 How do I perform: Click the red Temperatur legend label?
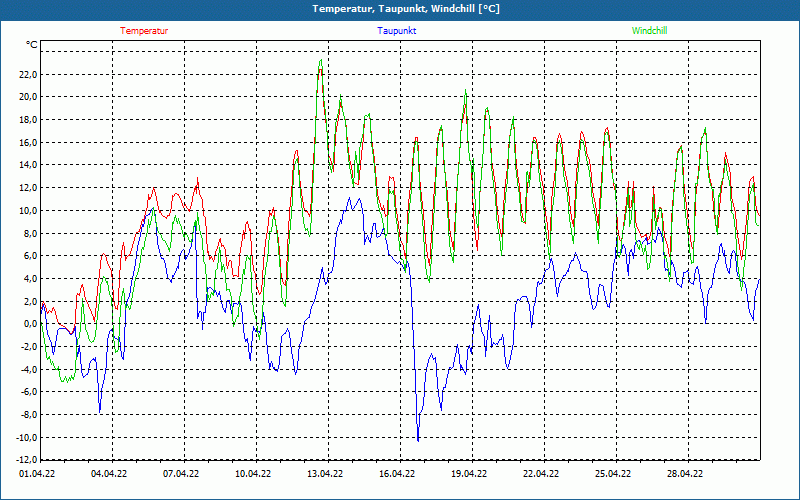[144, 31]
